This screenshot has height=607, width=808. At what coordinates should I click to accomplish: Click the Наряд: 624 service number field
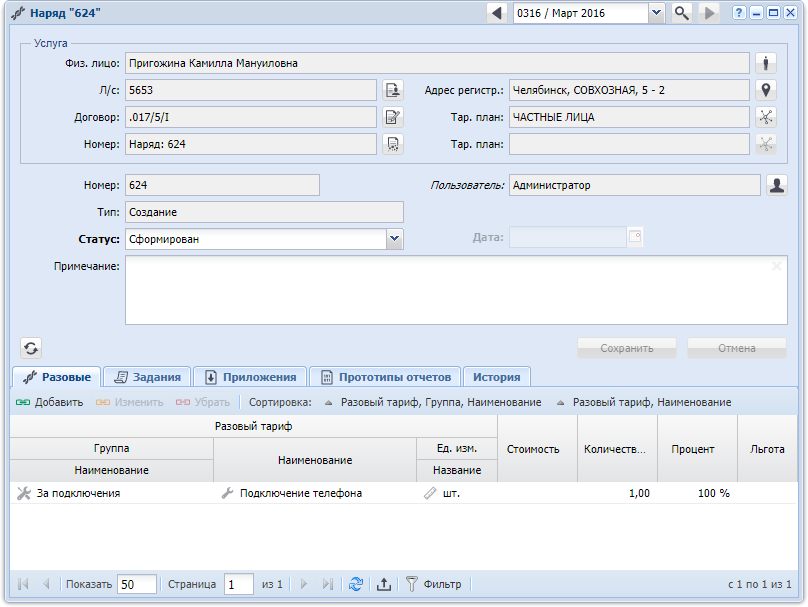(x=251, y=144)
